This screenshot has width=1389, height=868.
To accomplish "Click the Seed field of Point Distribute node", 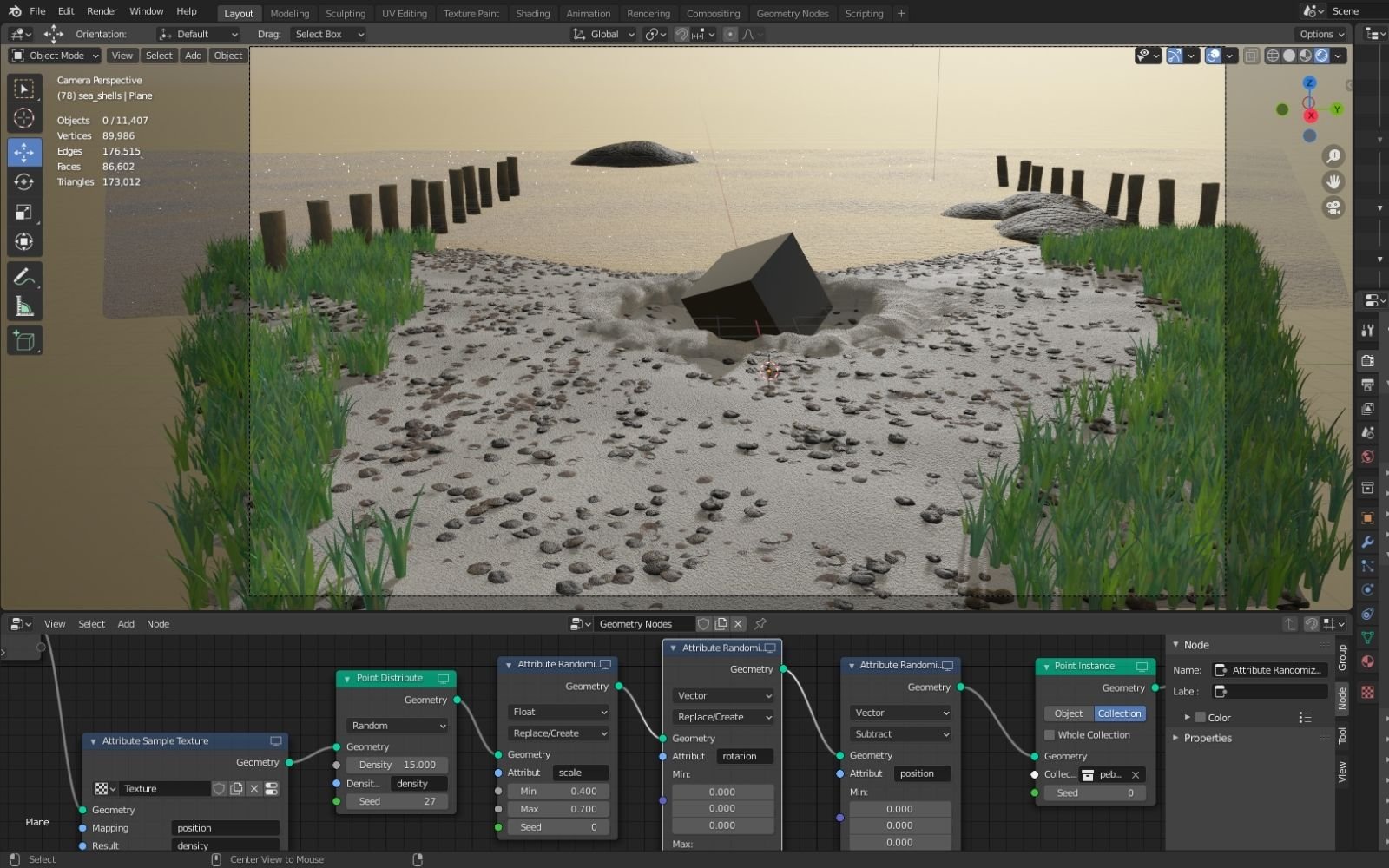I will [396, 800].
